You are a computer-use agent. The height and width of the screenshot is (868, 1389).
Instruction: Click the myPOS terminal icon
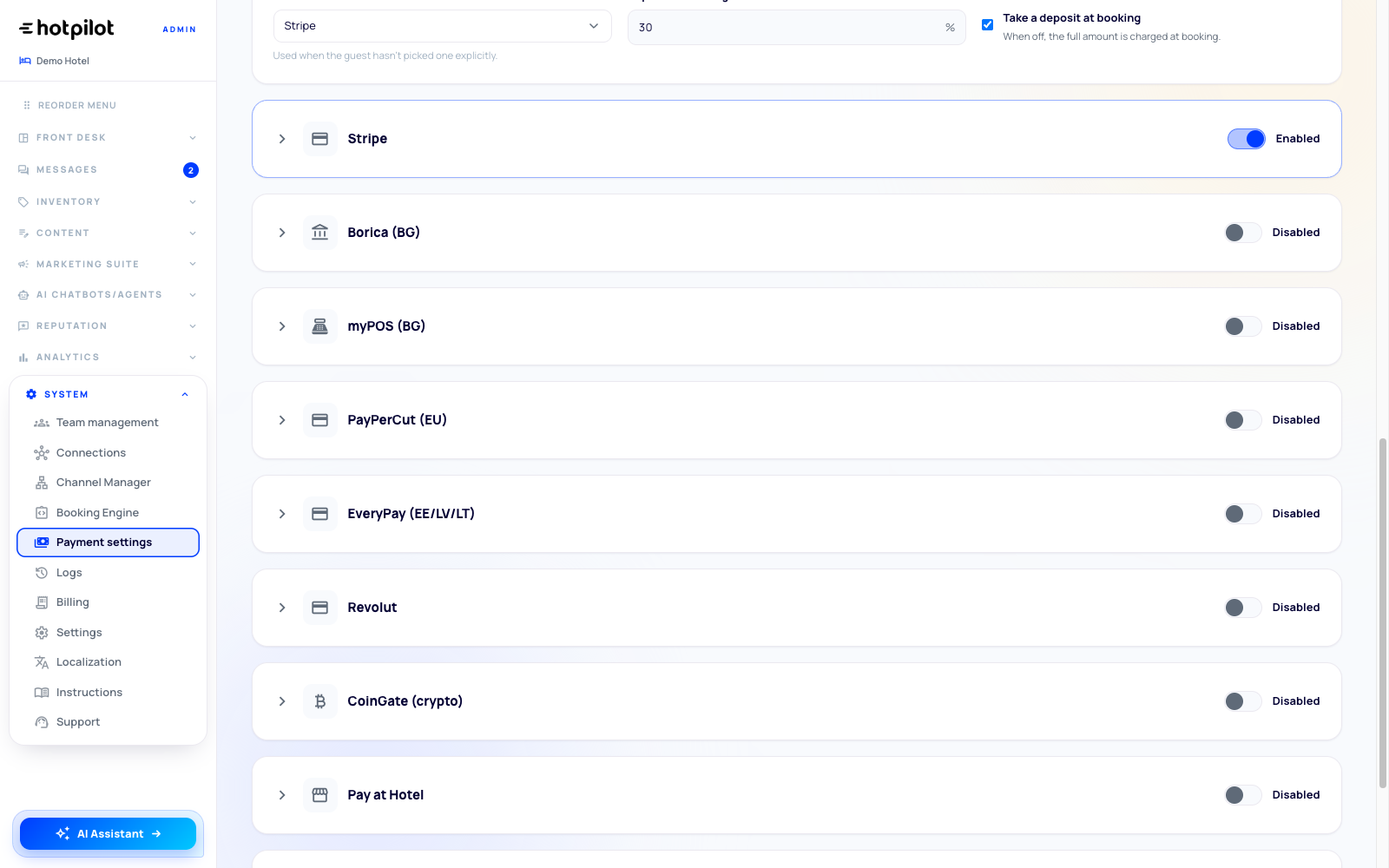pos(319,326)
